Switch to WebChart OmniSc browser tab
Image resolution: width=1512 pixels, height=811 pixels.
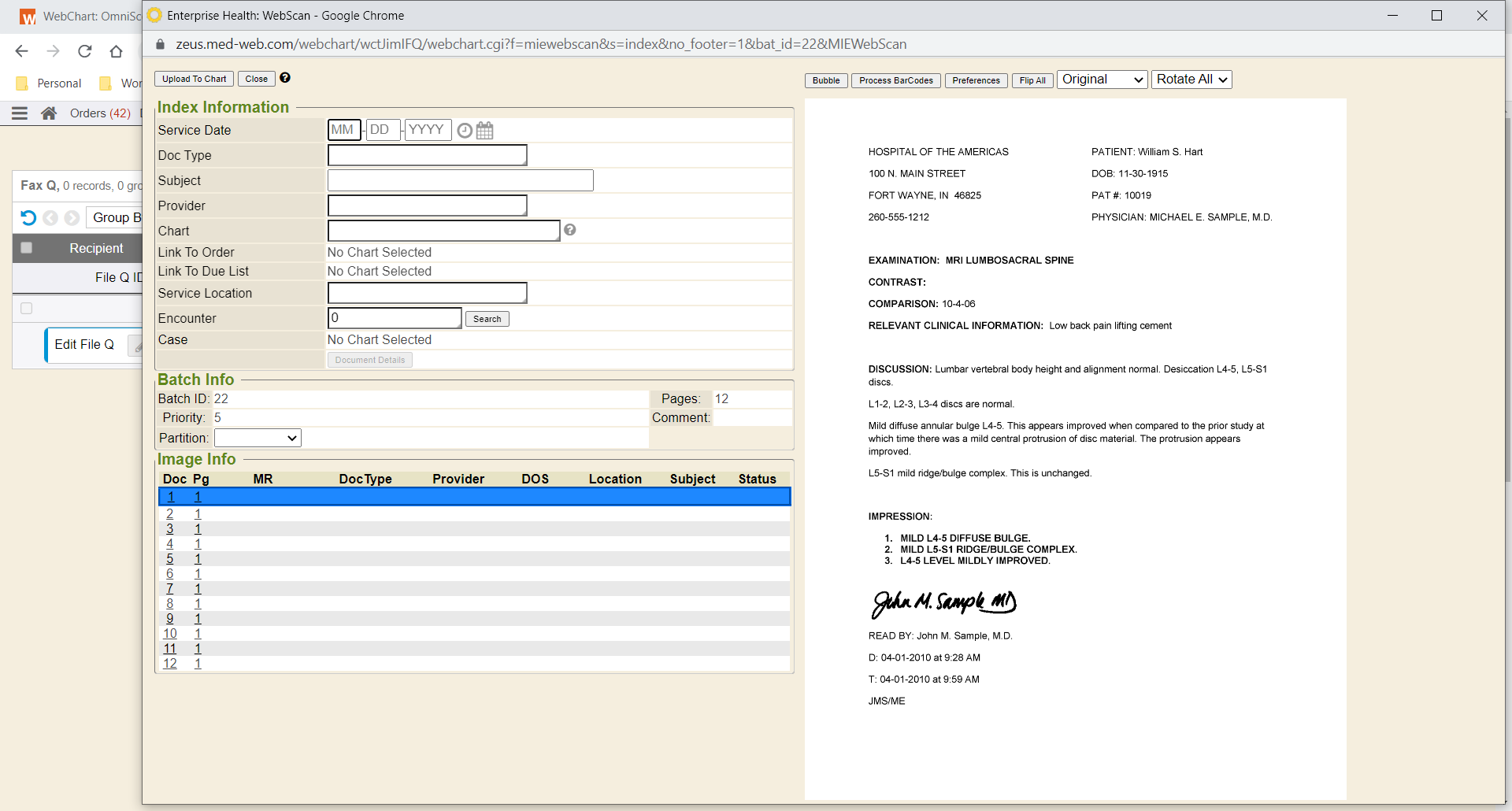pyautogui.click(x=80, y=17)
